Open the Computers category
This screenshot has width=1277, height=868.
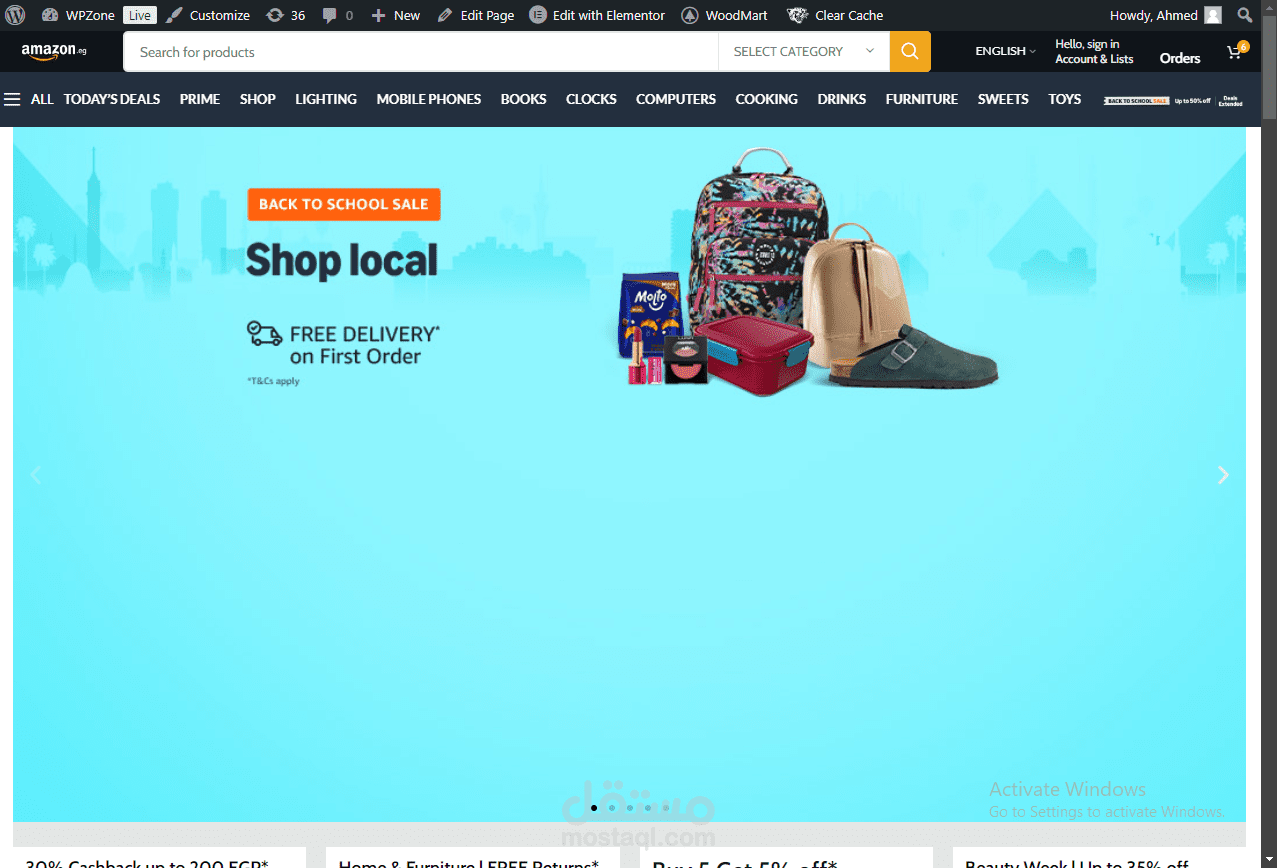[x=676, y=99]
